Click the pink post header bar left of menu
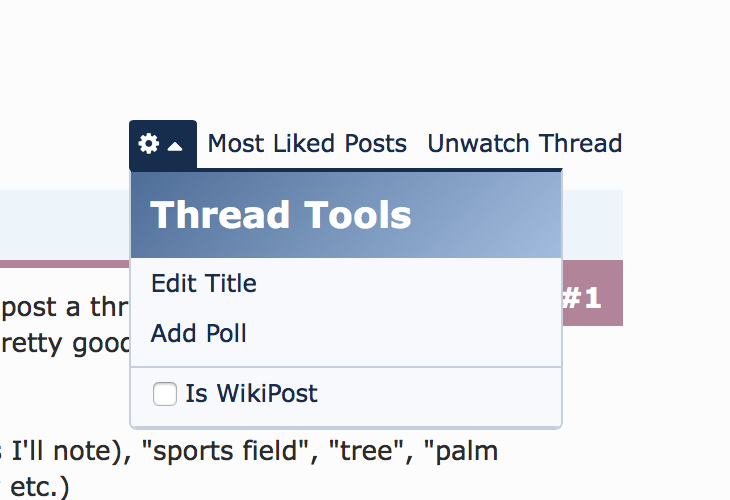Image resolution: width=730 pixels, height=500 pixels. [x=65, y=264]
